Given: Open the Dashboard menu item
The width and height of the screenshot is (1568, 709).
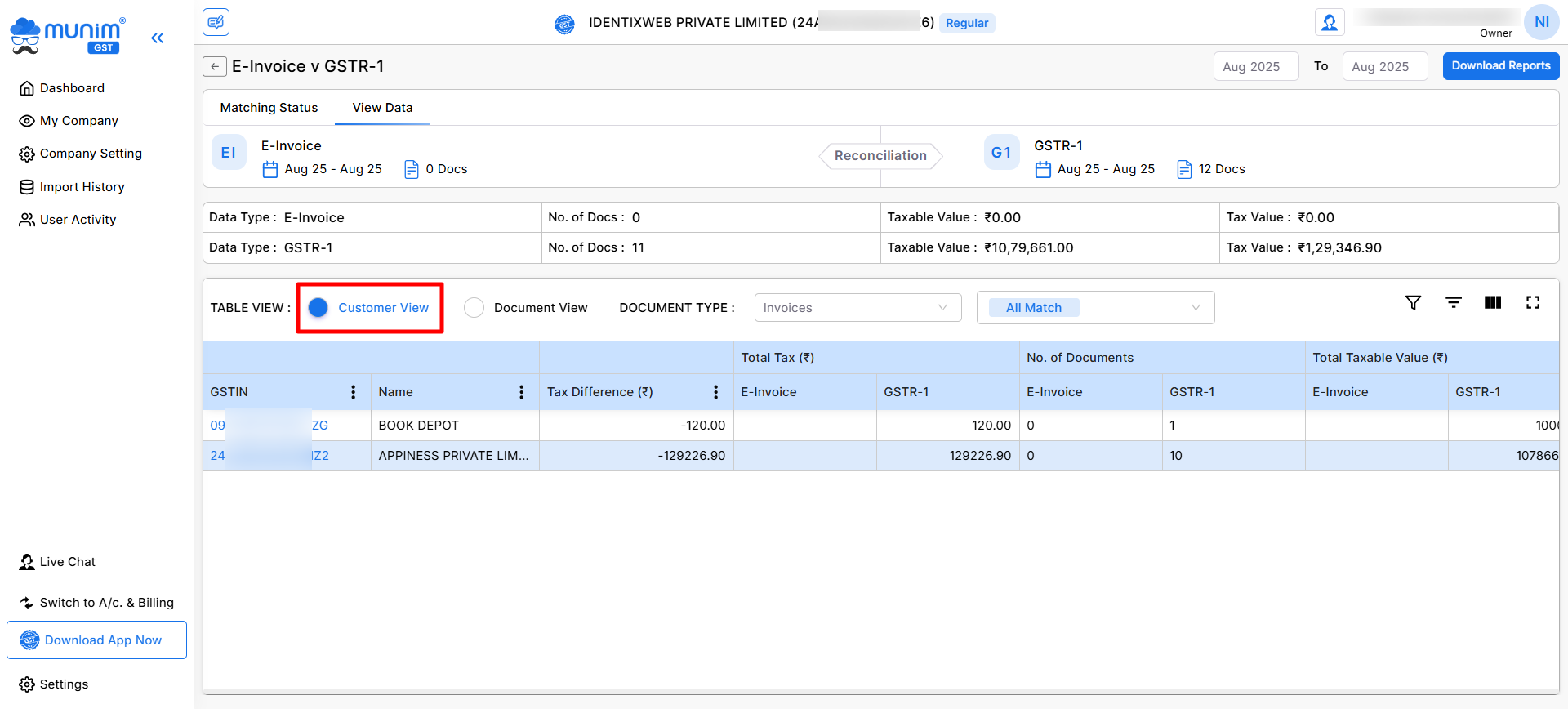Looking at the screenshot, I should 72,88.
